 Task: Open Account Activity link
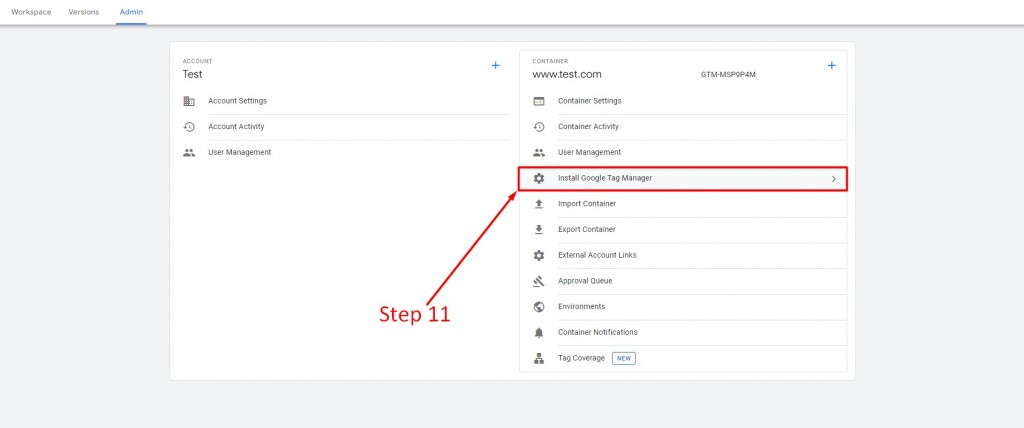tap(236, 127)
